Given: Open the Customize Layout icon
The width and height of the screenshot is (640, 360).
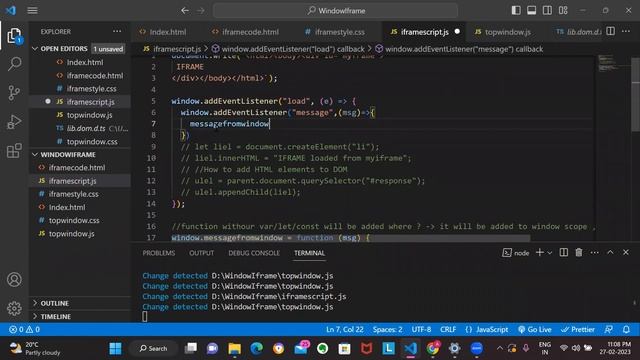Looking at the screenshot, I should [x=563, y=10].
